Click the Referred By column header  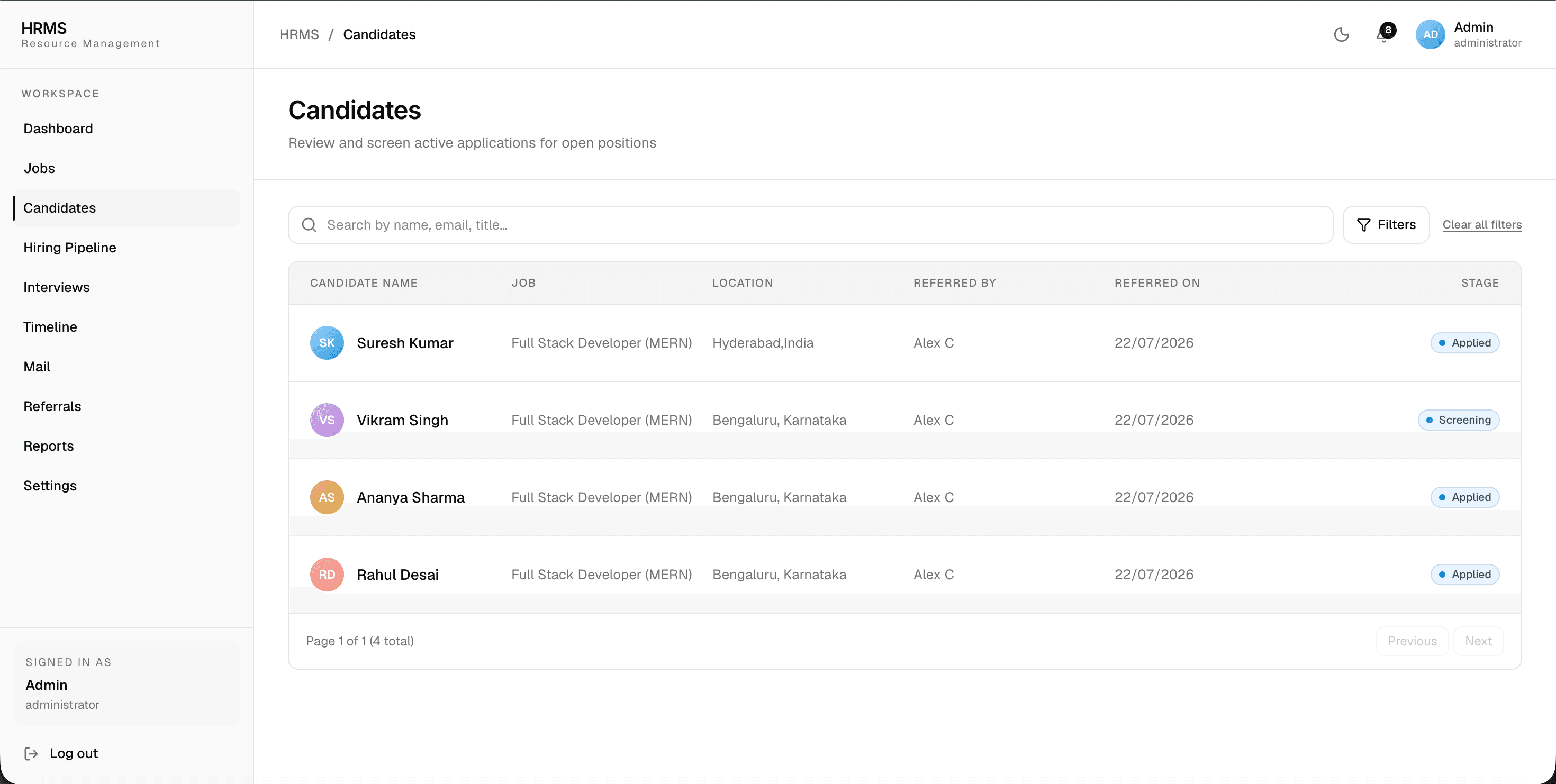[x=954, y=283]
